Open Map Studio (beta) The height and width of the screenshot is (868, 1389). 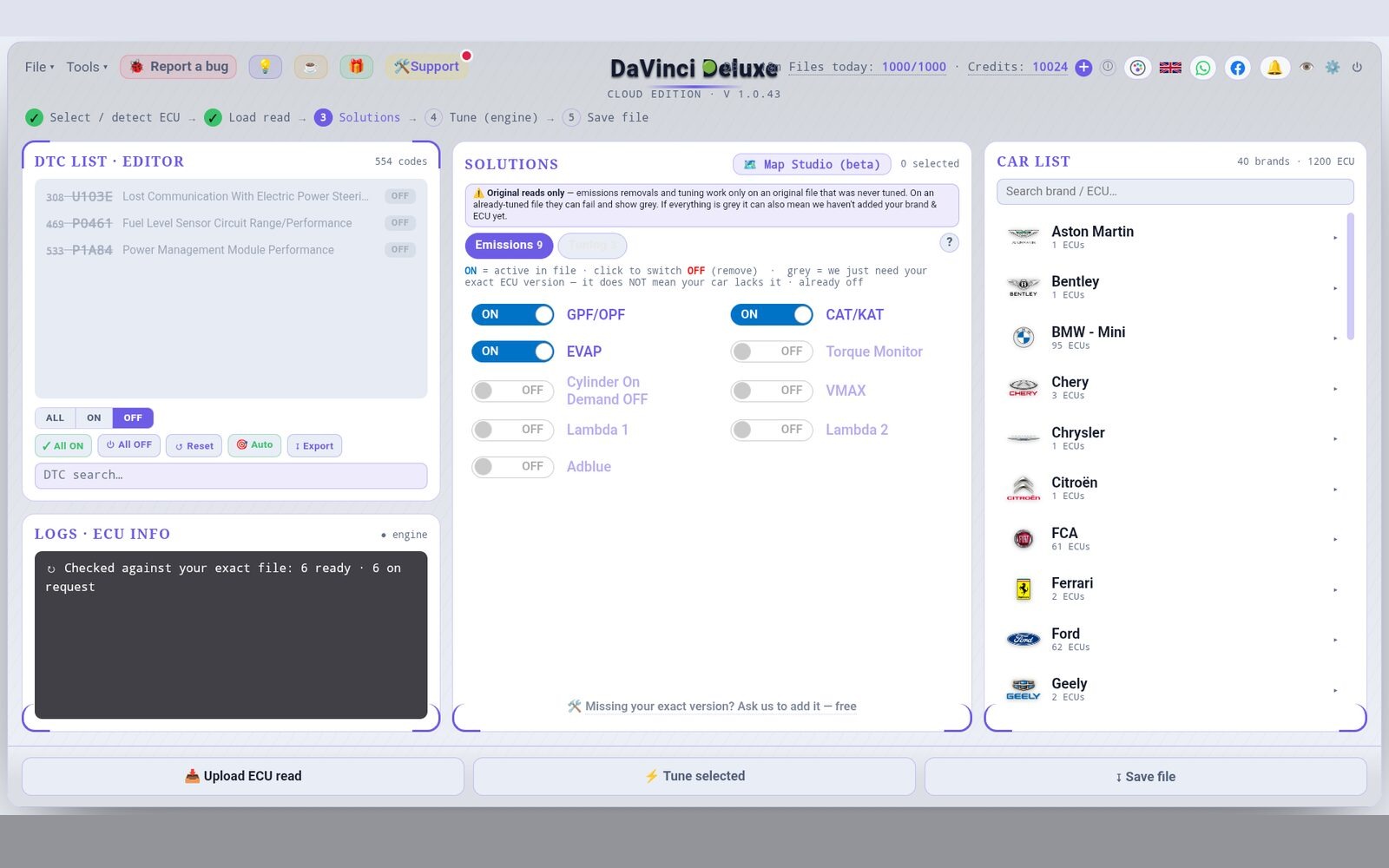point(812,164)
